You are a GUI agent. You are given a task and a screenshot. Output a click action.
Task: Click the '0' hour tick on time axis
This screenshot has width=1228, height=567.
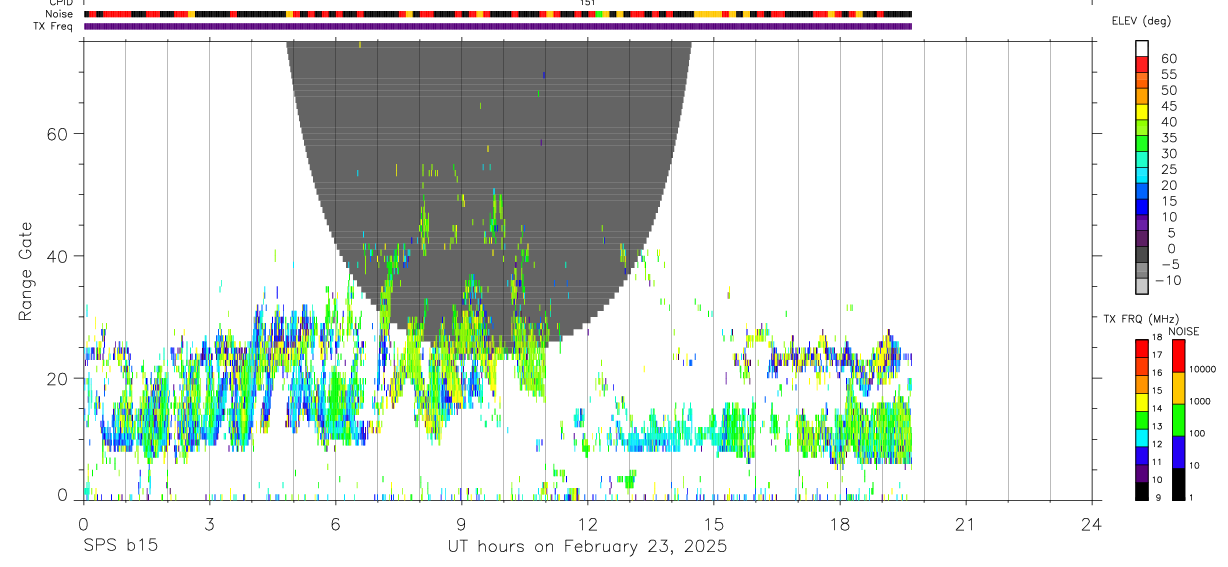point(83,524)
